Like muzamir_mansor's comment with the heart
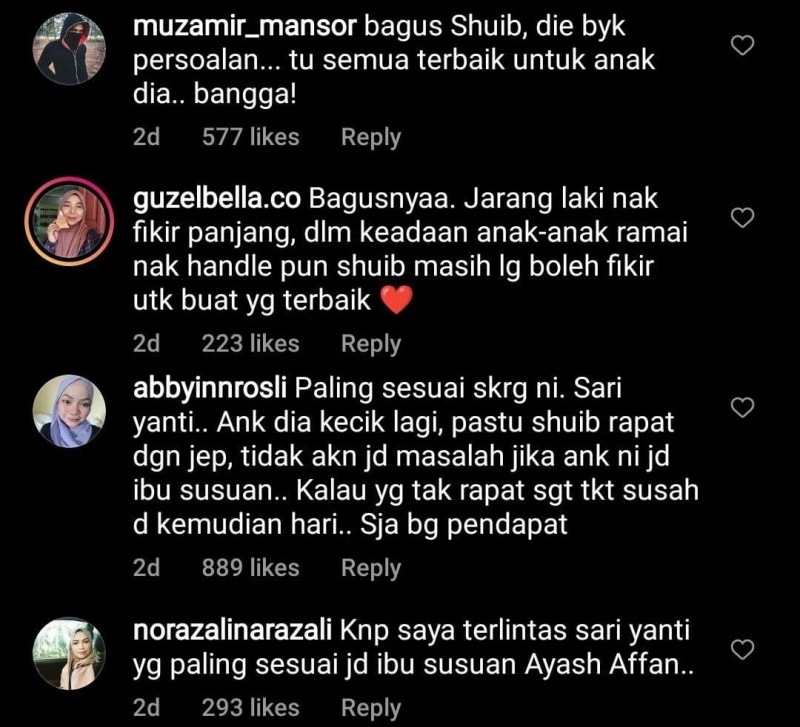Screen dimensions: 800x727 pos(742,45)
